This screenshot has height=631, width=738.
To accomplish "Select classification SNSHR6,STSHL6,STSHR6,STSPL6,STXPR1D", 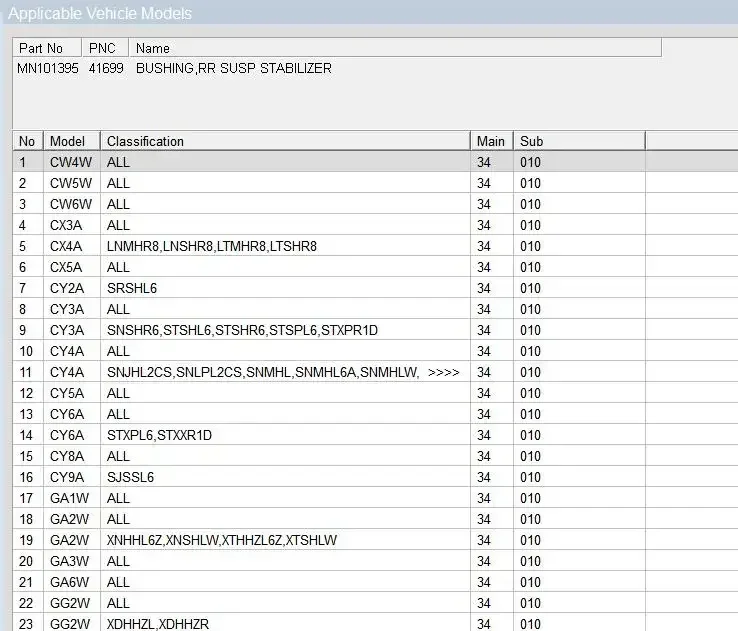I will [x=242, y=330].
